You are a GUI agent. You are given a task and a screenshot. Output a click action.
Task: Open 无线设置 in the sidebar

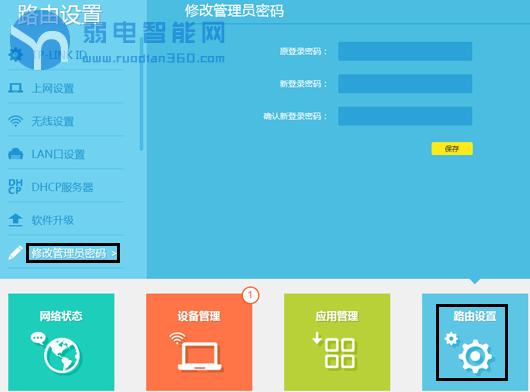click(53, 121)
